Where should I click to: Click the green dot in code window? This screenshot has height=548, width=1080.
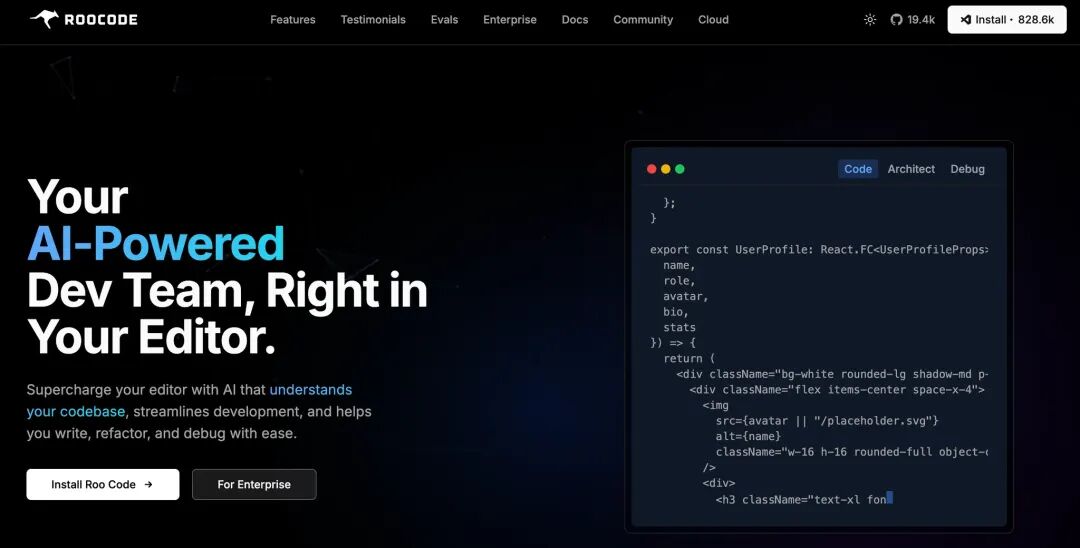680,169
